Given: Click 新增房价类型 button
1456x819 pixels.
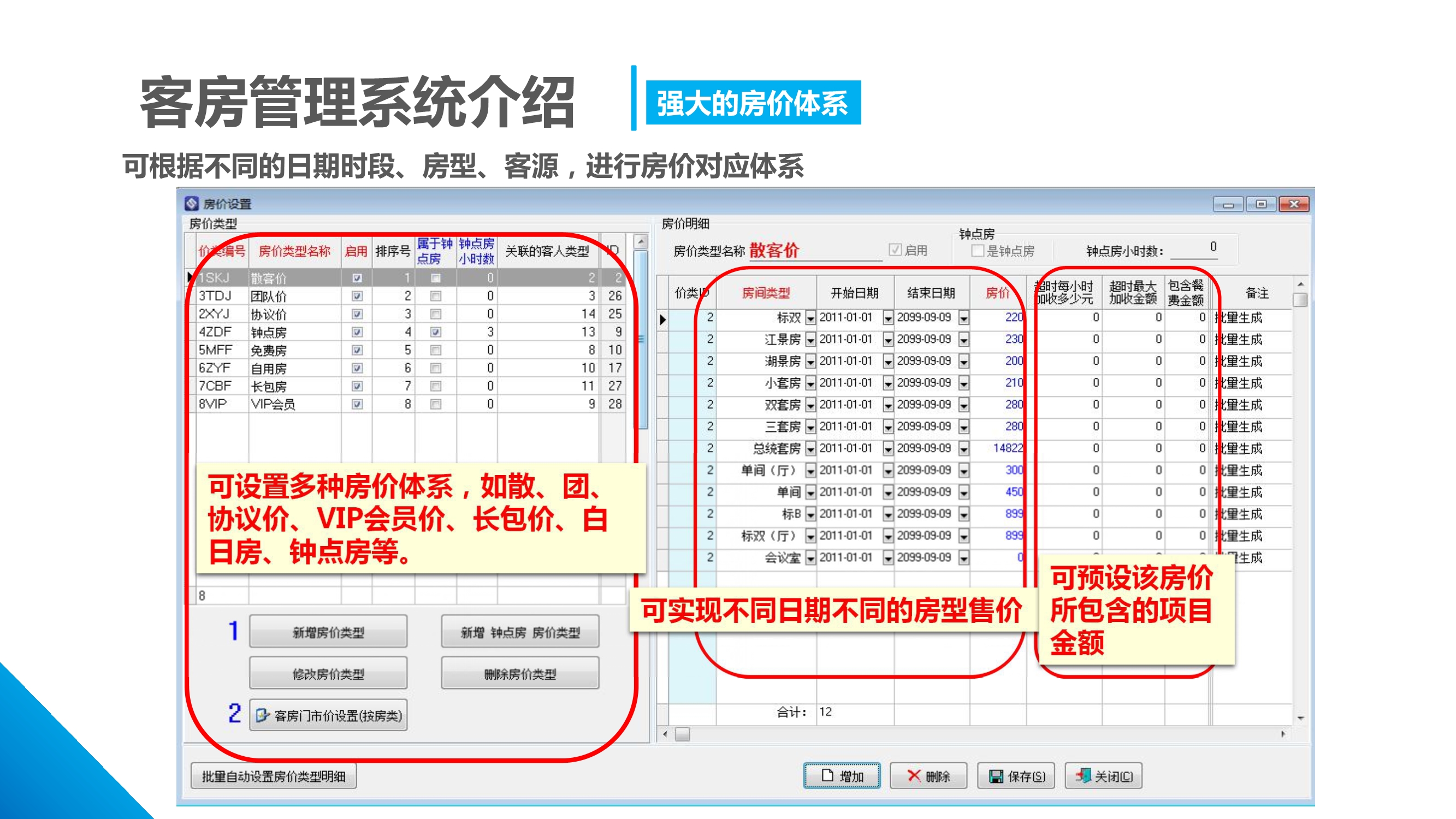Looking at the screenshot, I should point(328,632).
